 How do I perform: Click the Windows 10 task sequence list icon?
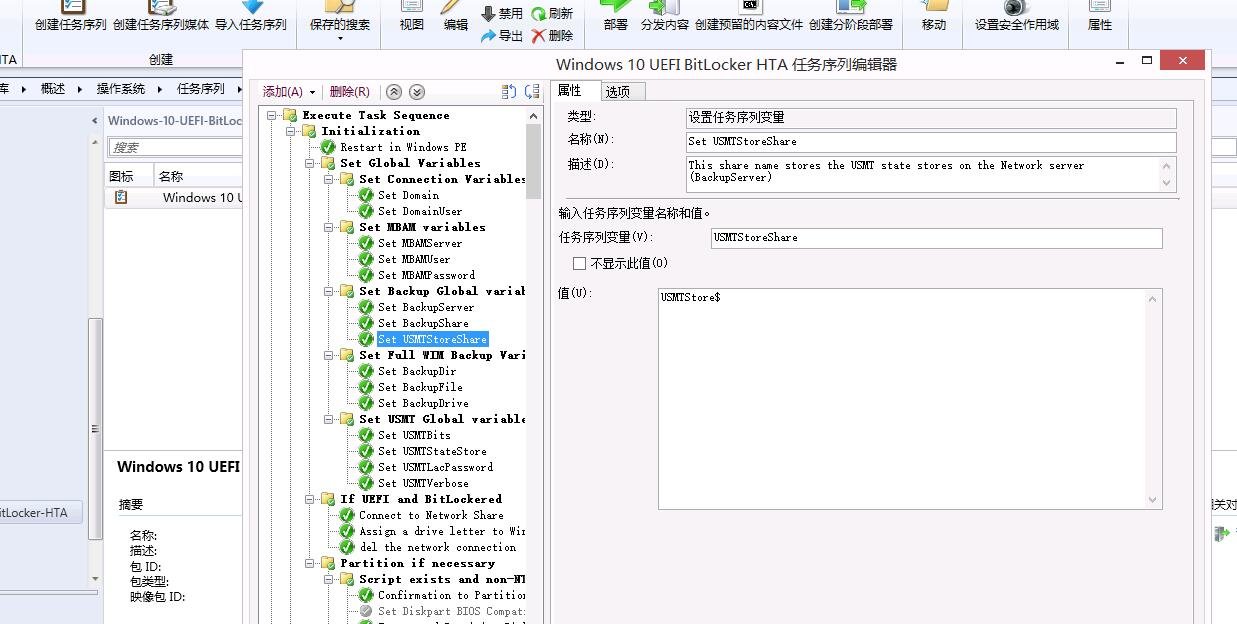click(121, 197)
